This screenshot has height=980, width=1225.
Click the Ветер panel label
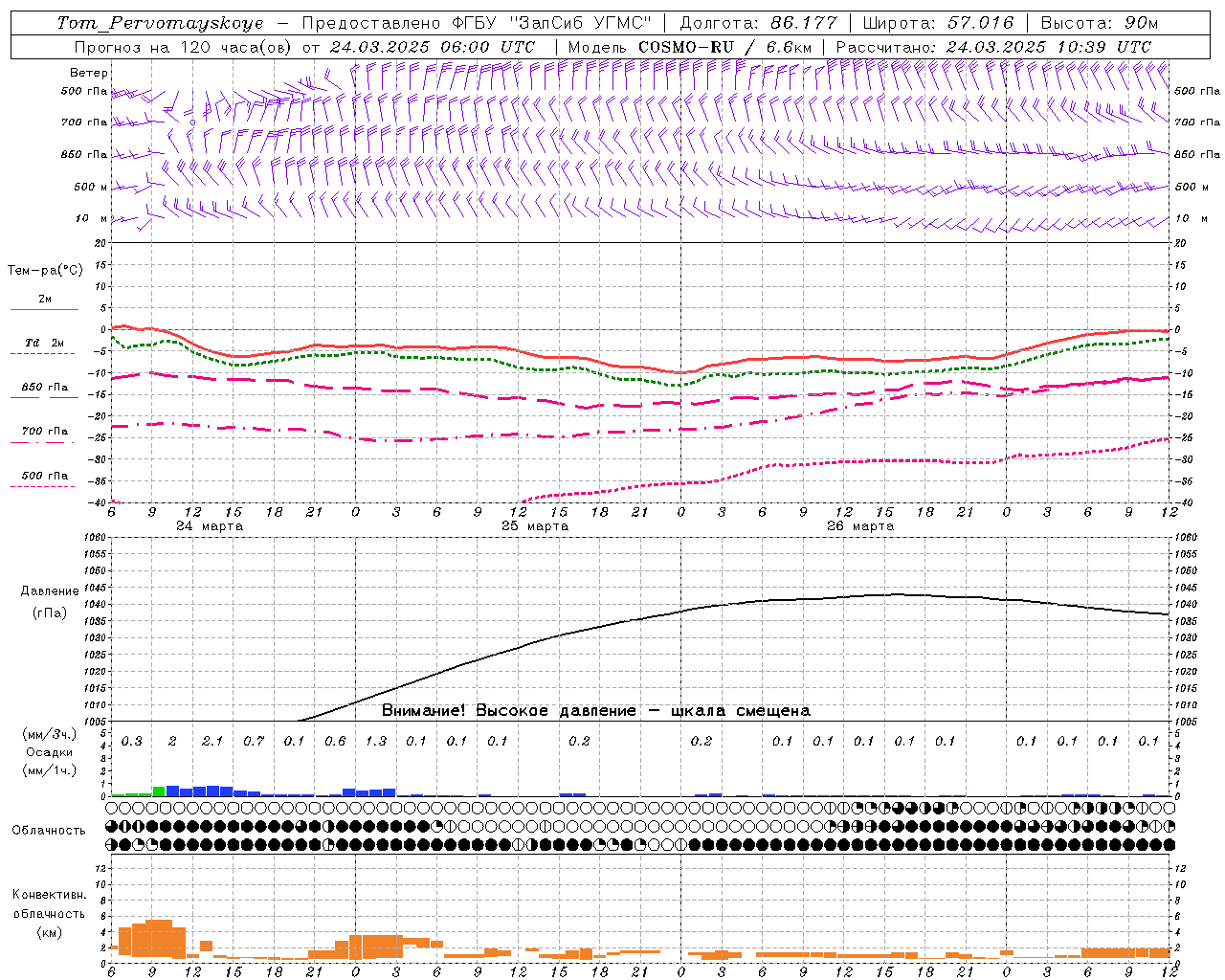89,73
